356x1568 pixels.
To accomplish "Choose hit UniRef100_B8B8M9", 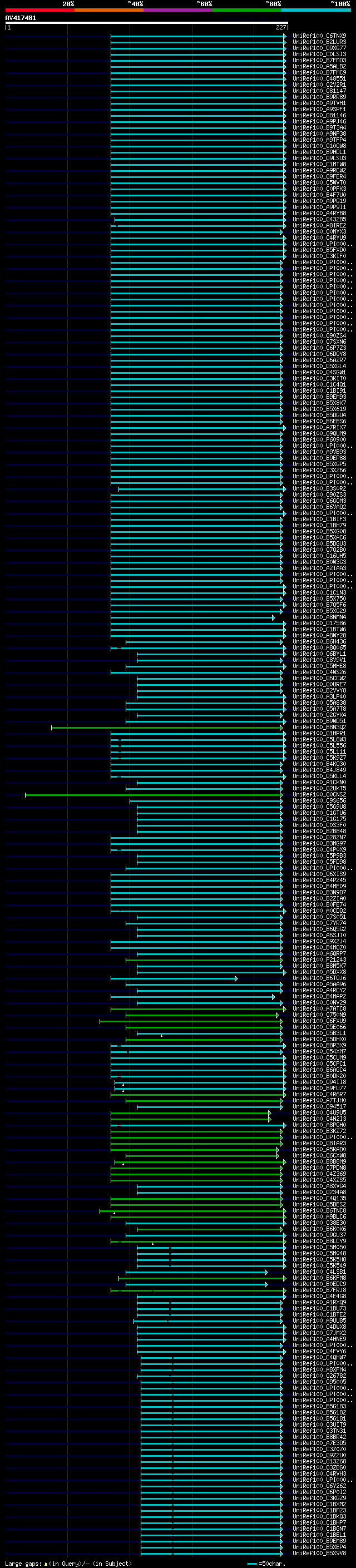I will point(319,1161).
